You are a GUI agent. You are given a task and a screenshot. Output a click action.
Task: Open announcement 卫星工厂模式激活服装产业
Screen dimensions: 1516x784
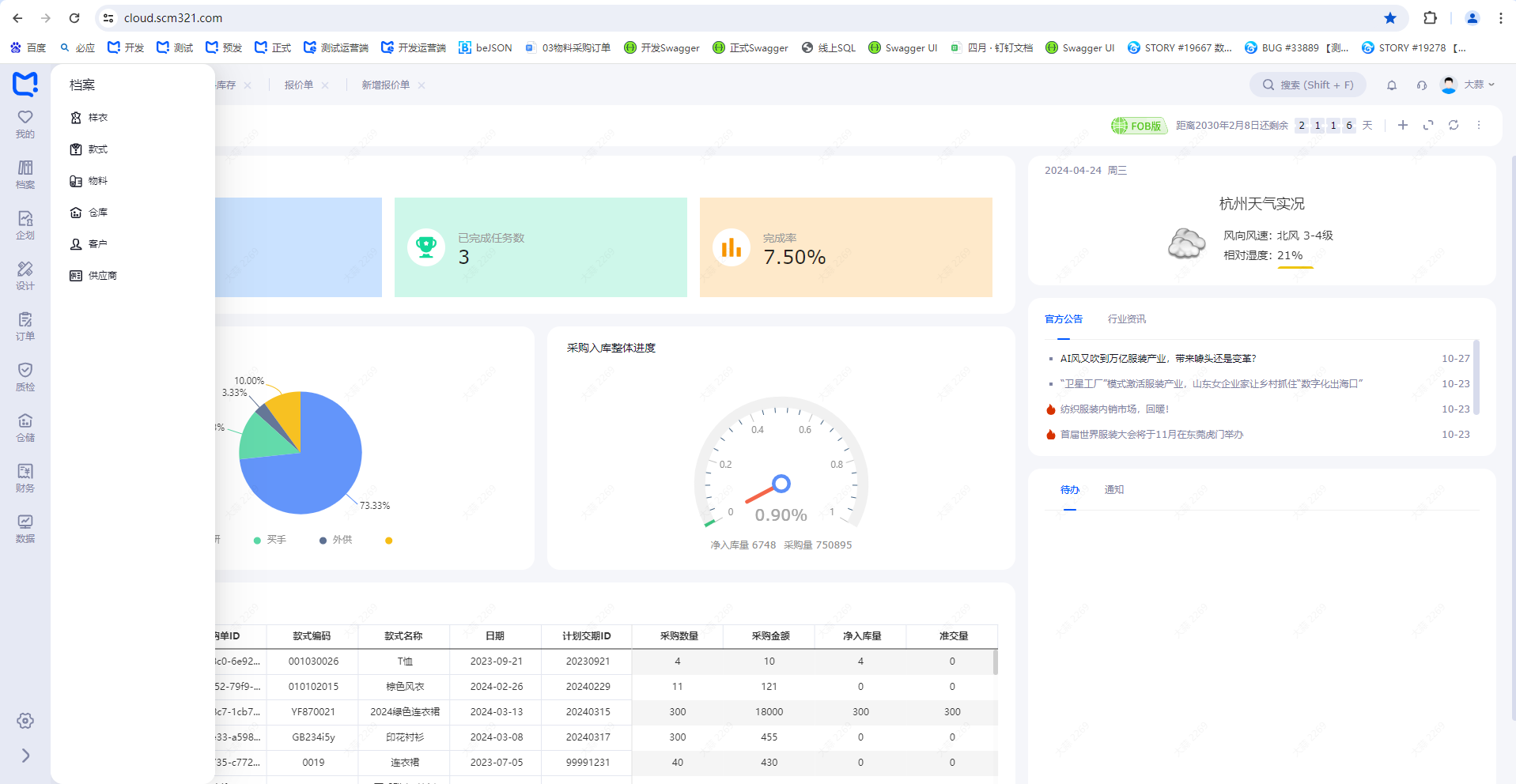pyautogui.click(x=1212, y=384)
